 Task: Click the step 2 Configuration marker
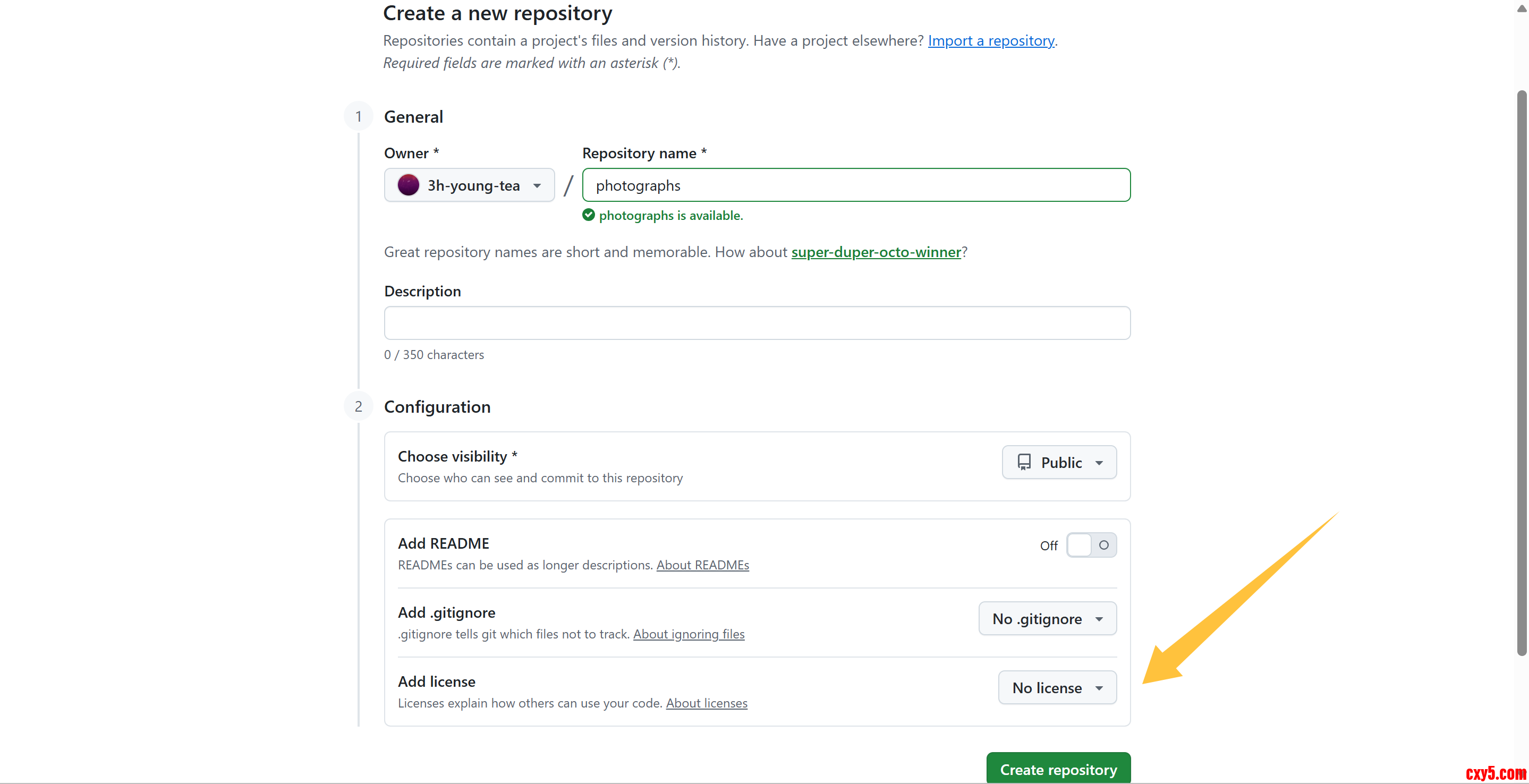(x=359, y=406)
